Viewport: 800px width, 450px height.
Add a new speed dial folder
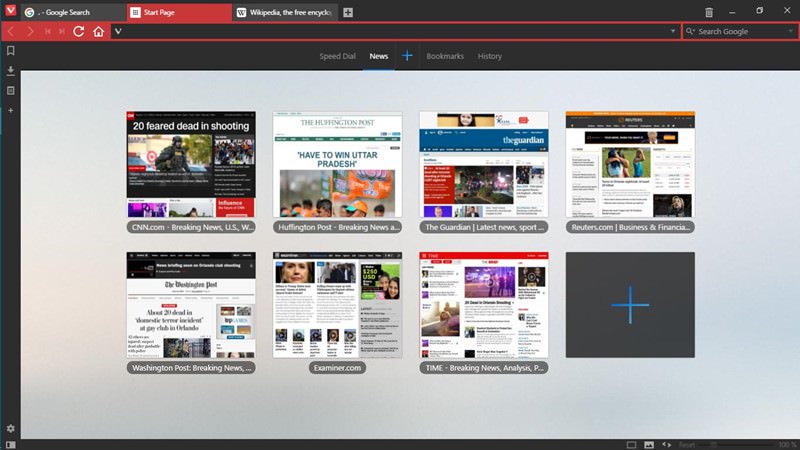pos(407,56)
